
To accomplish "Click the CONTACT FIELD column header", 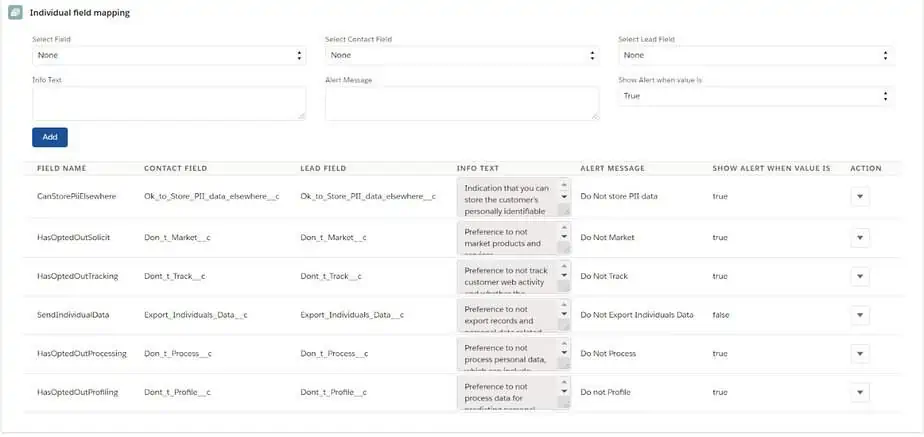I will pyautogui.click(x=176, y=168).
